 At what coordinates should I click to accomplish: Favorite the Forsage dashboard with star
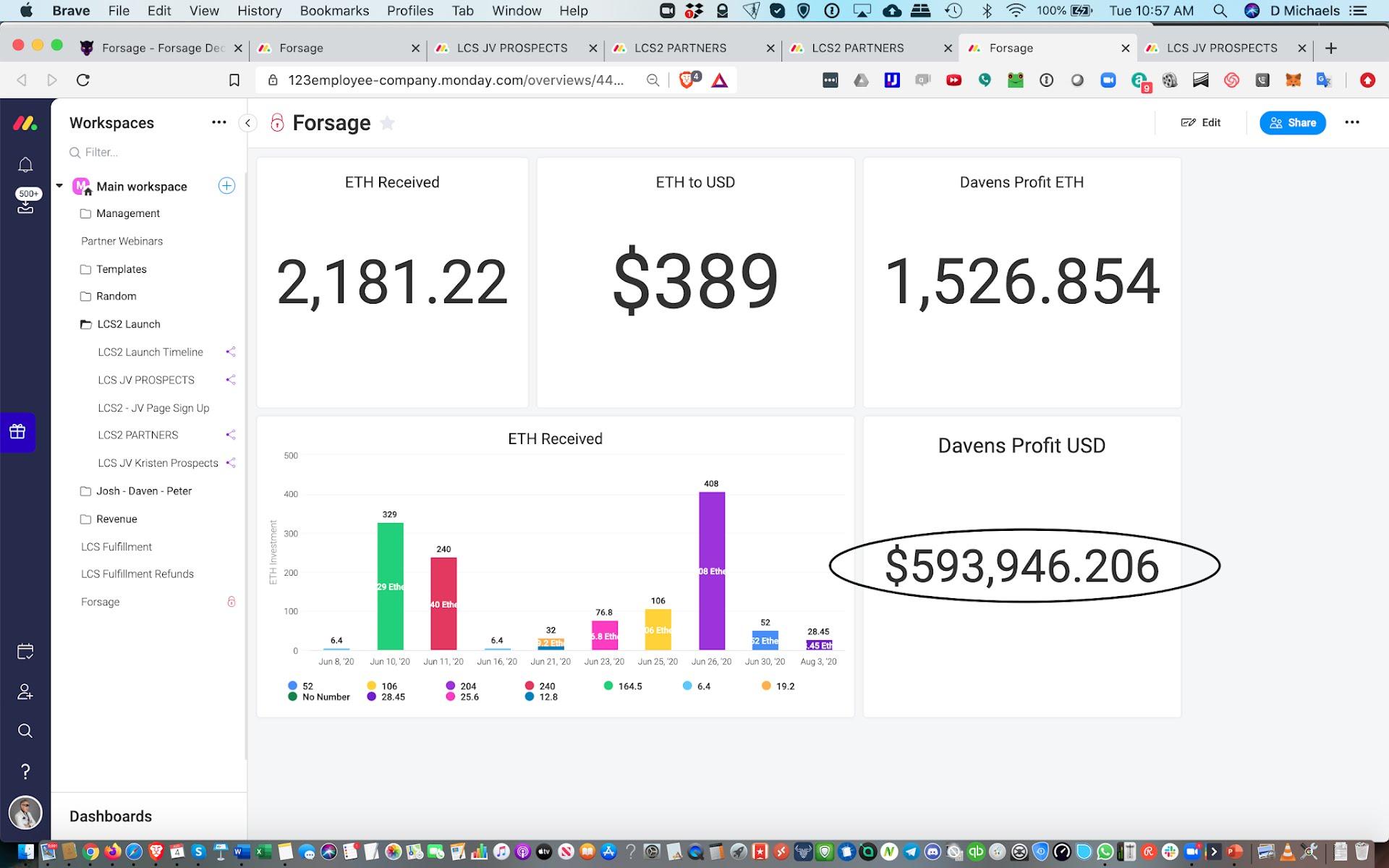(388, 123)
